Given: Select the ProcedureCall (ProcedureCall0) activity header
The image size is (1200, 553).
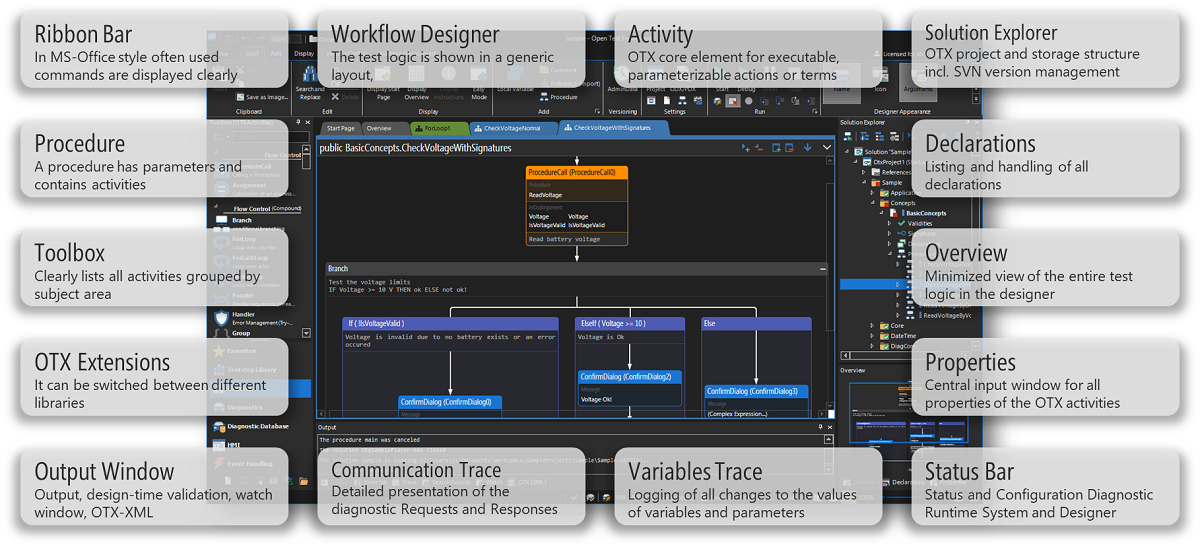Looking at the screenshot, I should coord(577,173).
